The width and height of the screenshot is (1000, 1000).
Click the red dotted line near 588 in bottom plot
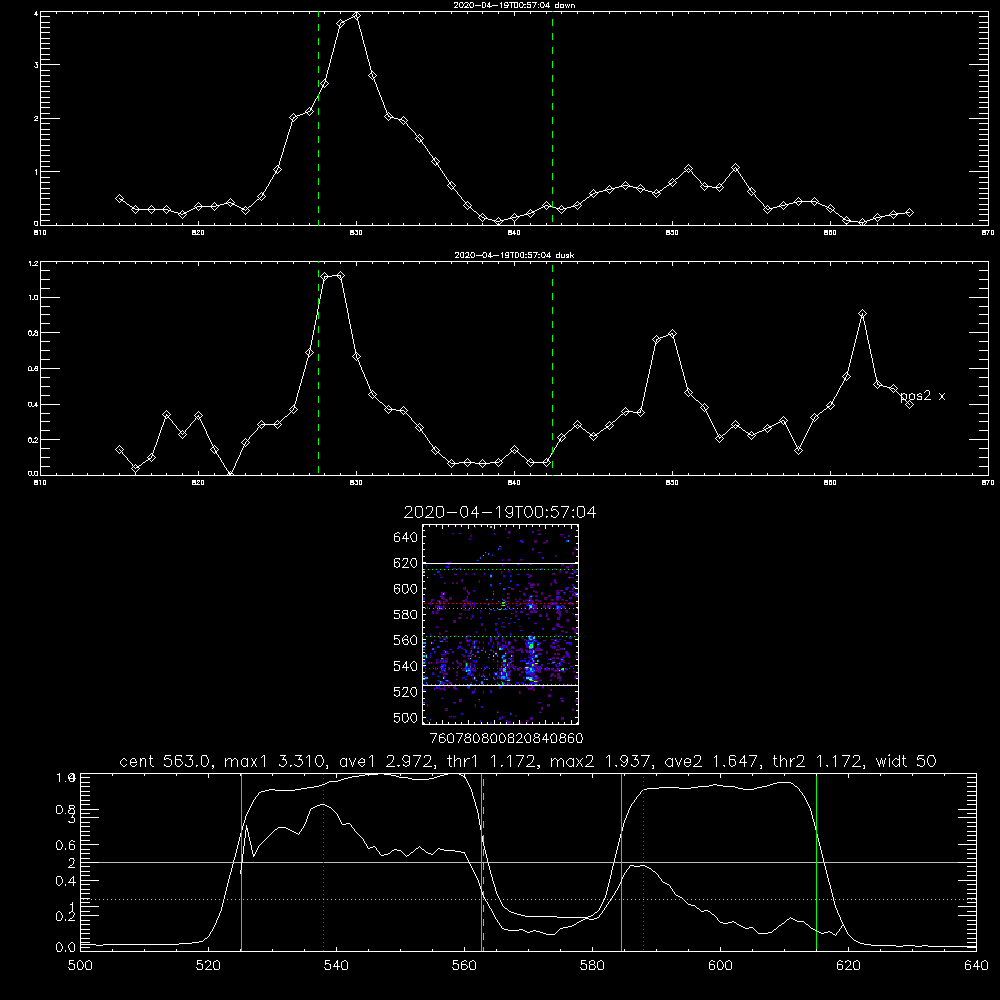[x=643, y=862]
